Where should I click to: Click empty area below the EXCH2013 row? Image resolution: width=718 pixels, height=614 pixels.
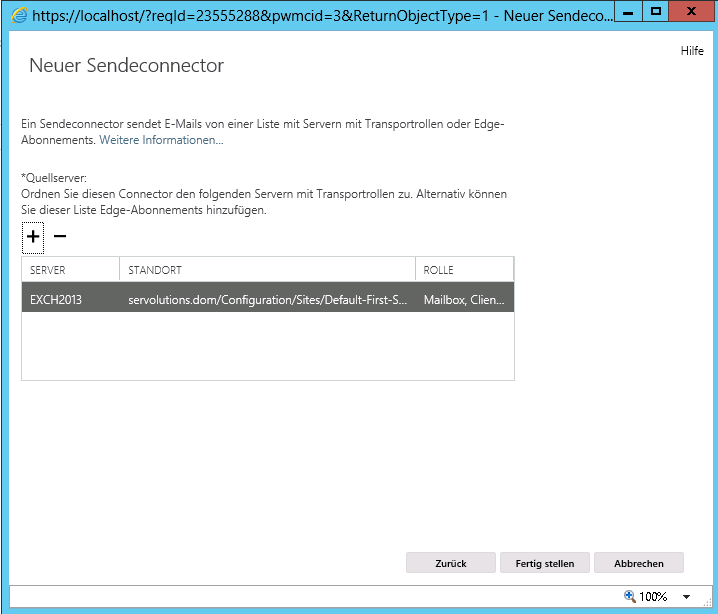(267, 345)
